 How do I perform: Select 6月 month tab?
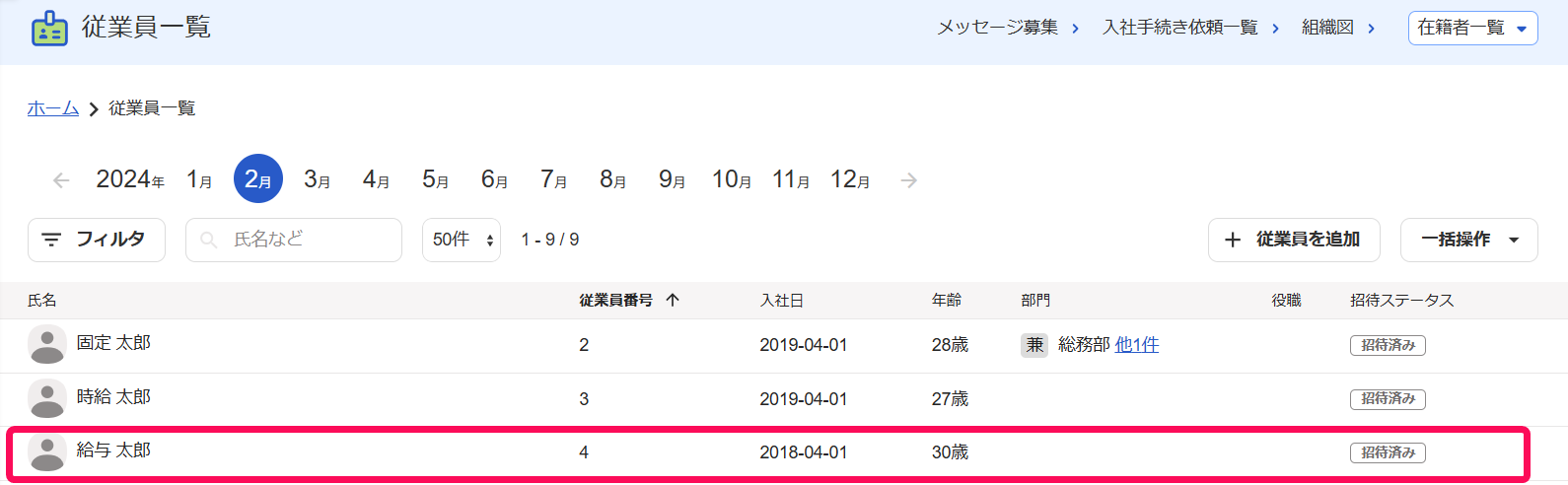(x=495, y=179)
